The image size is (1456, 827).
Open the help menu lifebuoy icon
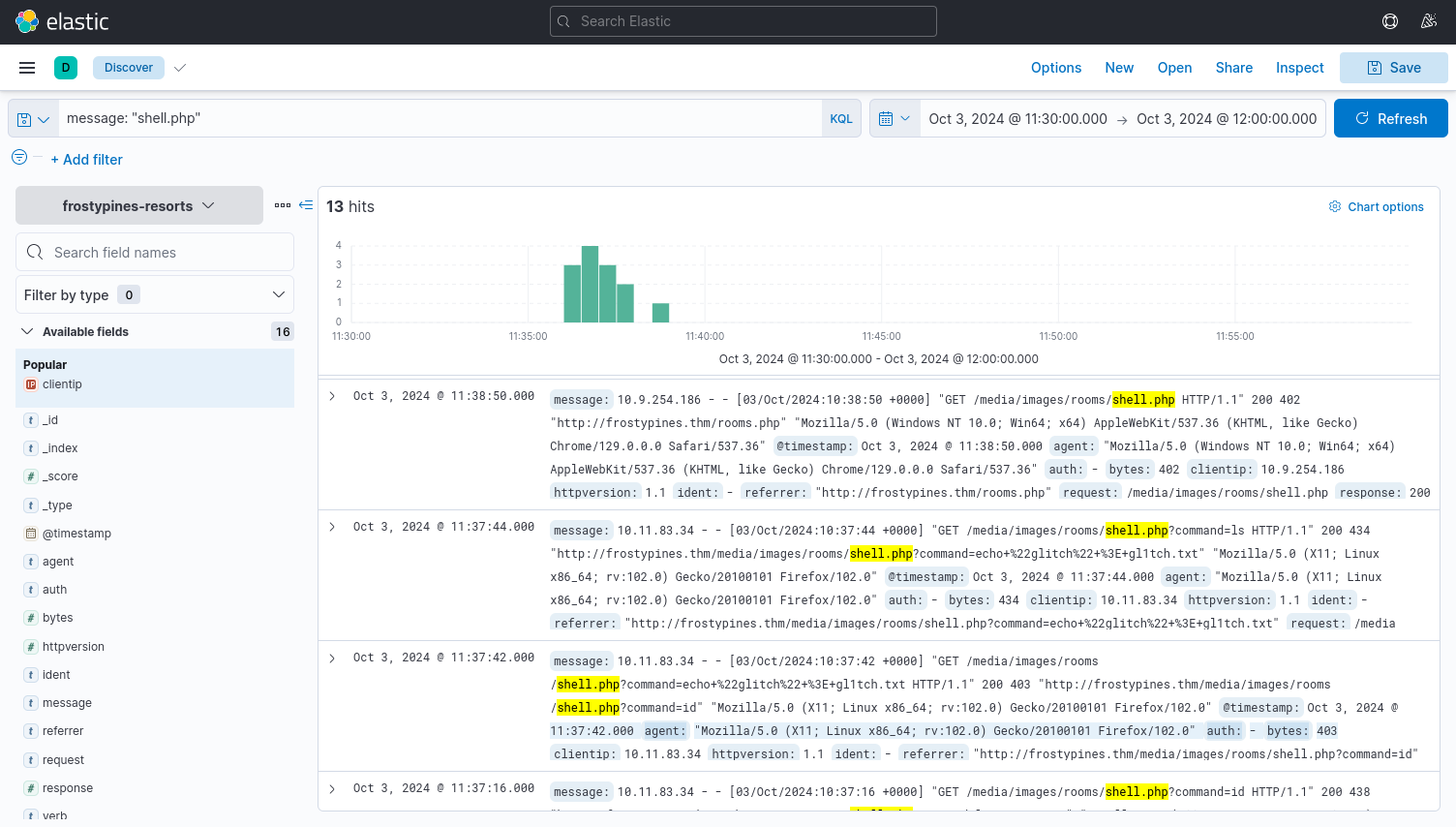pyautogui.click(x=1390, y=21)
